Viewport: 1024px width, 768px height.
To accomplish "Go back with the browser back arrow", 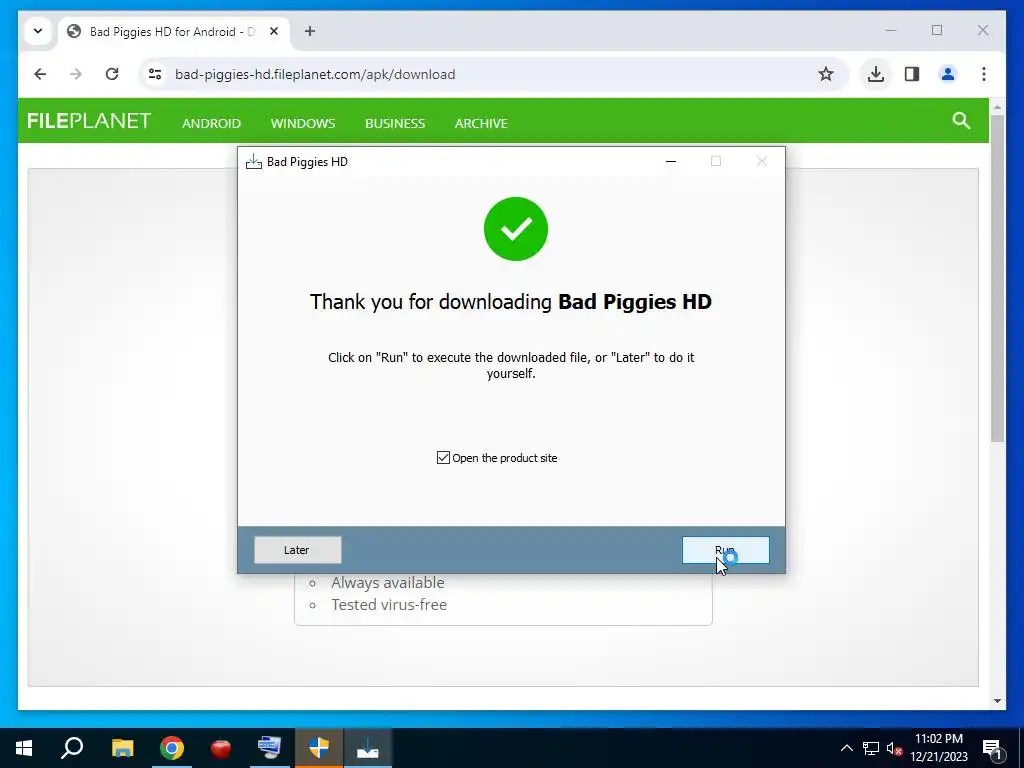I will (x=40, y=74).
